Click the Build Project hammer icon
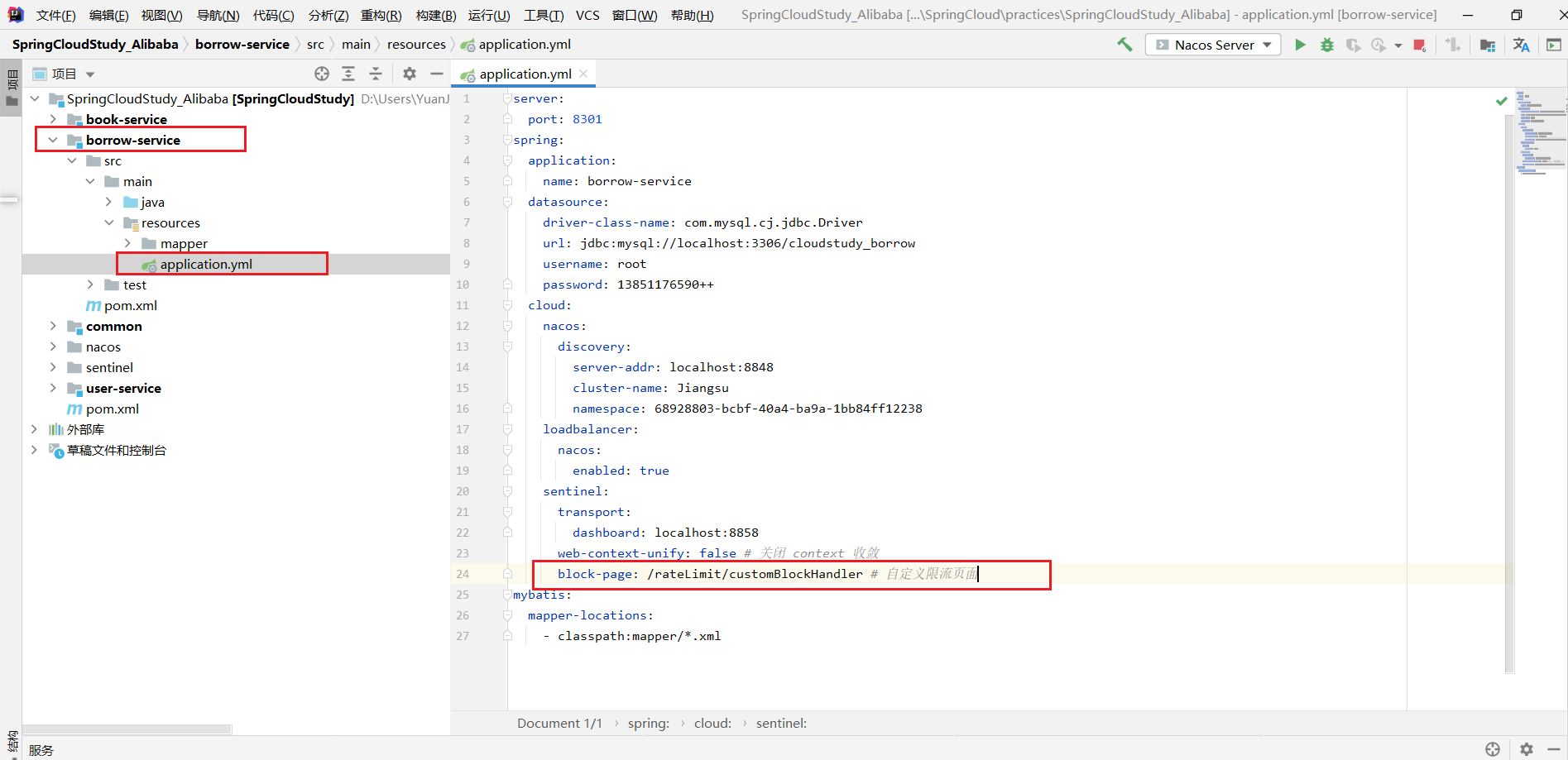The width and height of the screenshot is (1568, 760). click(1124, 45)
